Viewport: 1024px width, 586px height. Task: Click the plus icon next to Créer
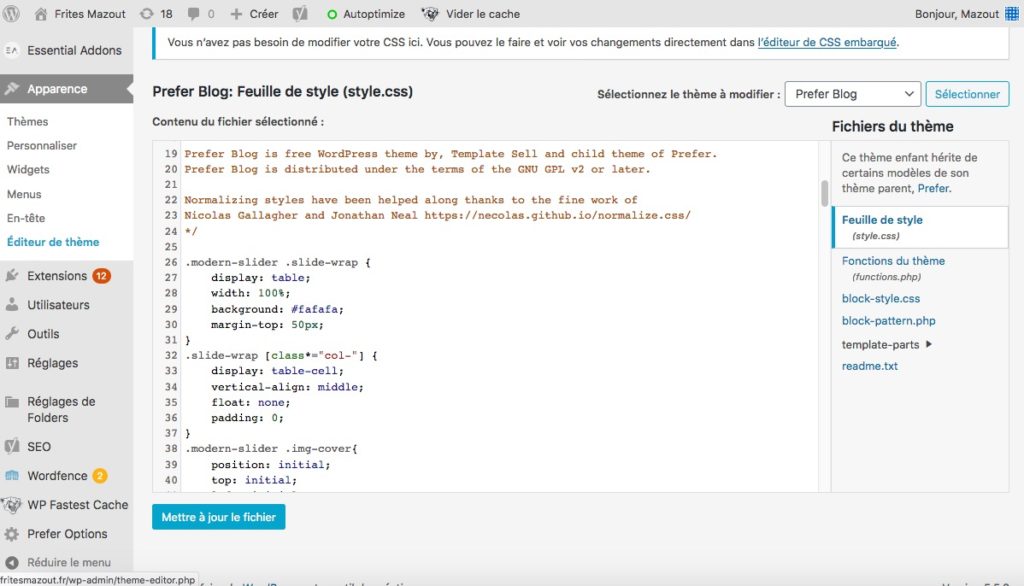pyautogui.click(x=236, y=14)
